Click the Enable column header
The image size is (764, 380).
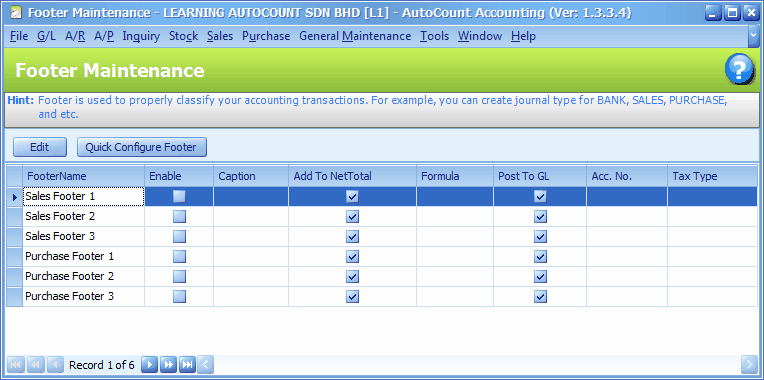(179, 176)
